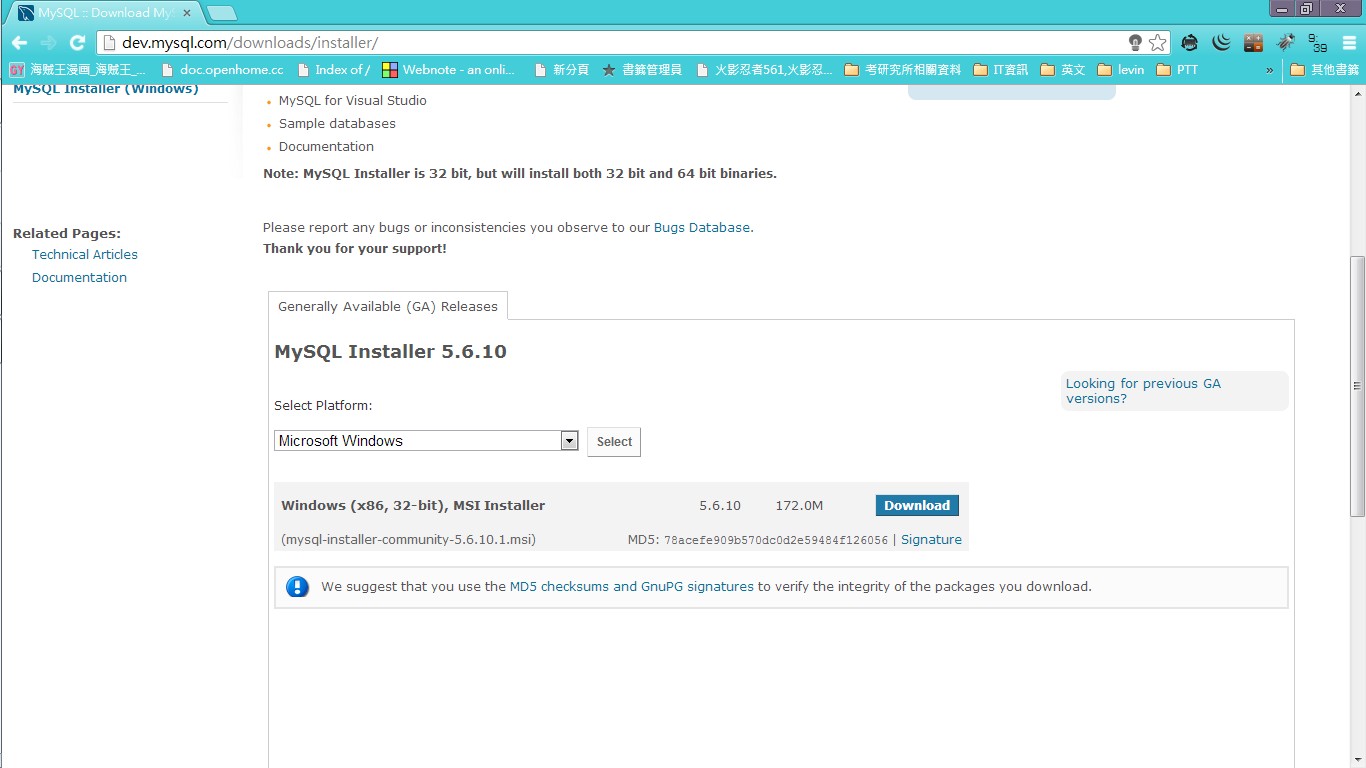Click 'Looking for previous GA versions?' link
Screen dimensions: 1366x768
click(1143, 391)
